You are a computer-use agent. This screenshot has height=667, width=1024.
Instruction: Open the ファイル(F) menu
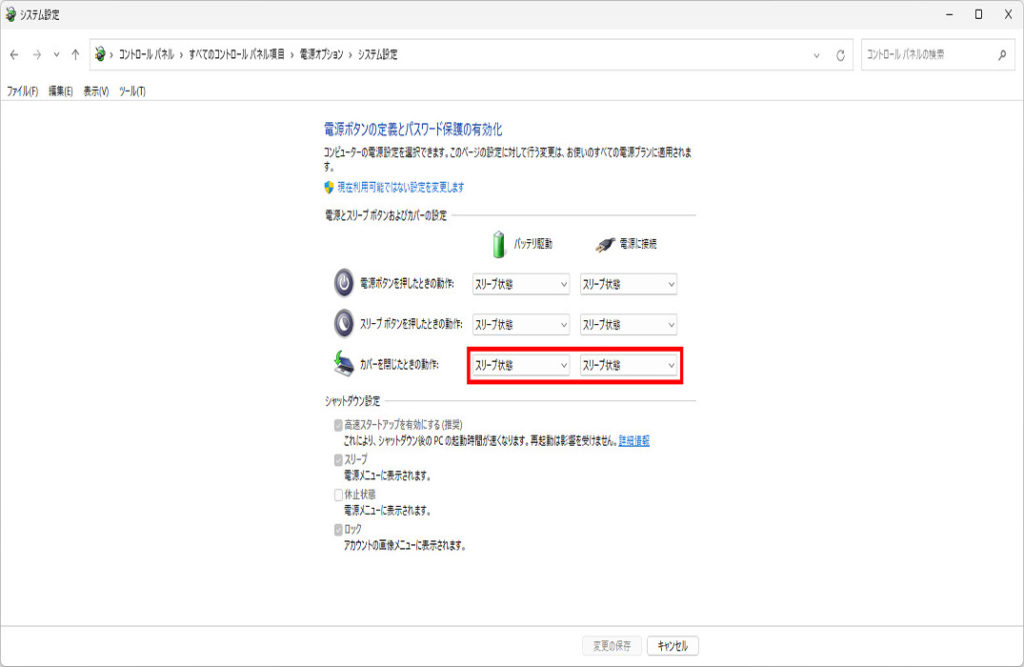(22, 91)
